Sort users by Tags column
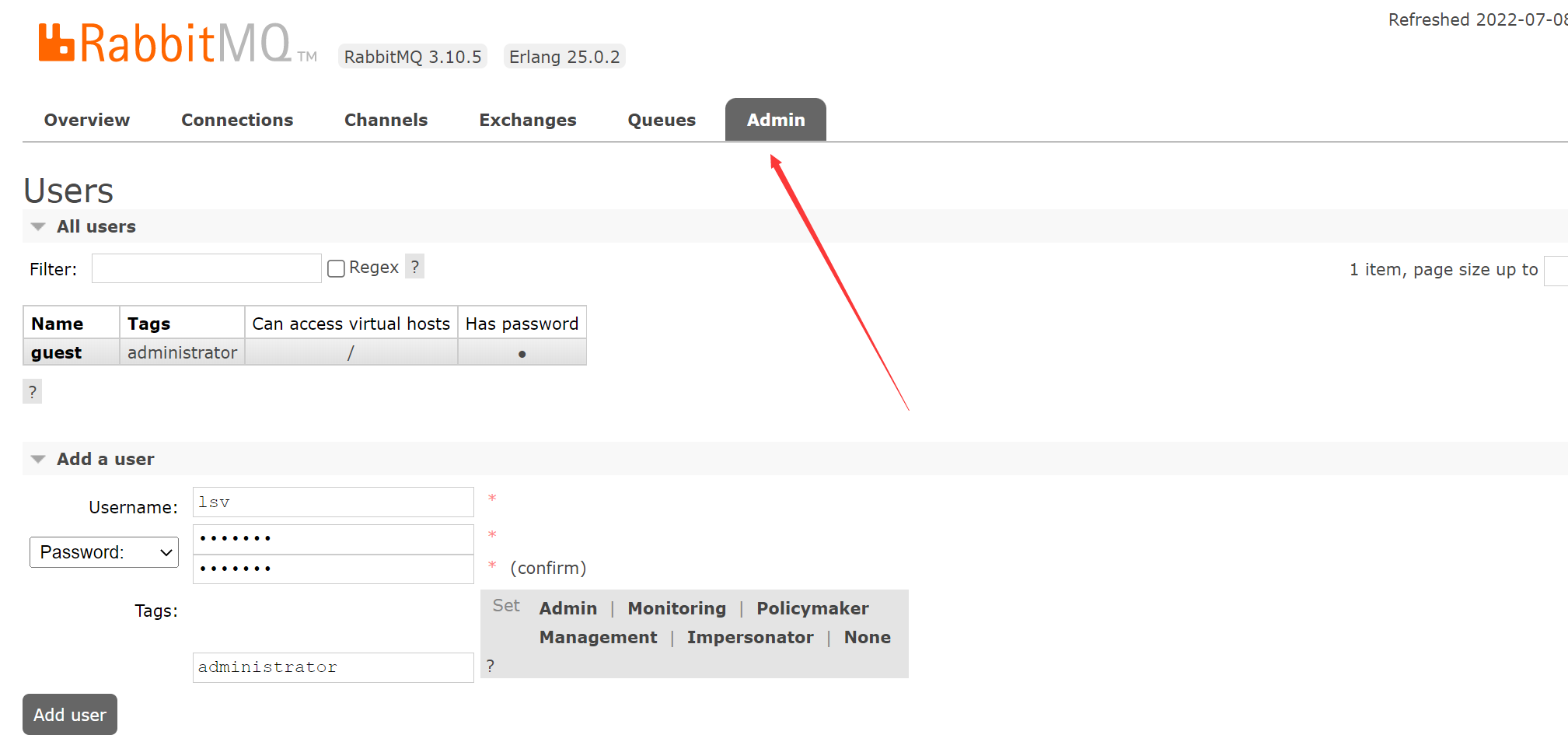The height and width of the screenshot is (756, 1568). coord(148,324)
